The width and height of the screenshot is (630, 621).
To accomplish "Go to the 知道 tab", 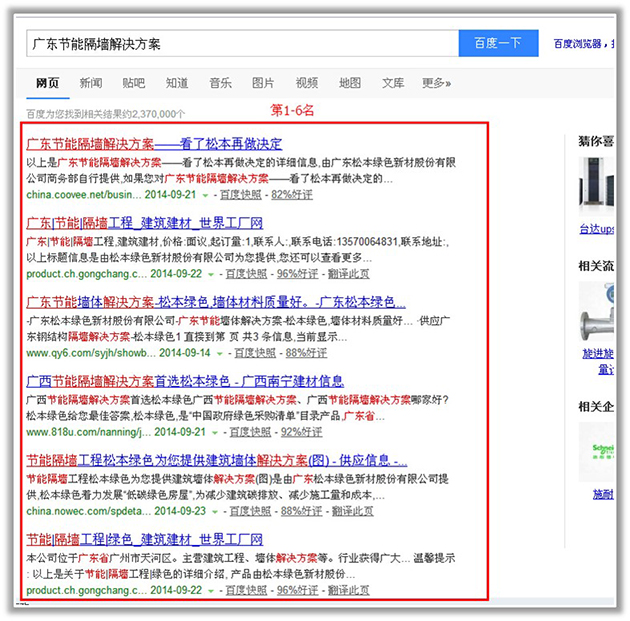I will coord(177,83).
